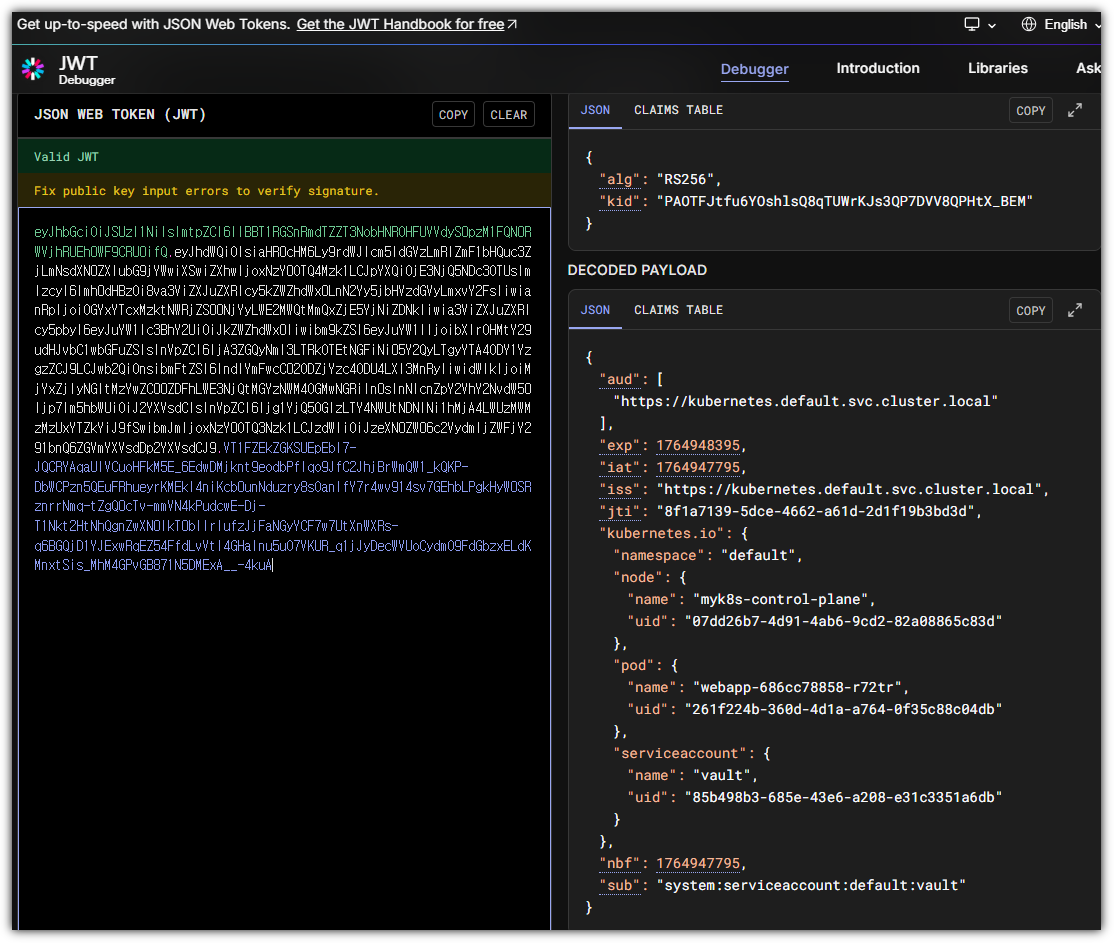Select JSON tab in decoded payload
This screenshot has width=1114, height=943.
595,310
